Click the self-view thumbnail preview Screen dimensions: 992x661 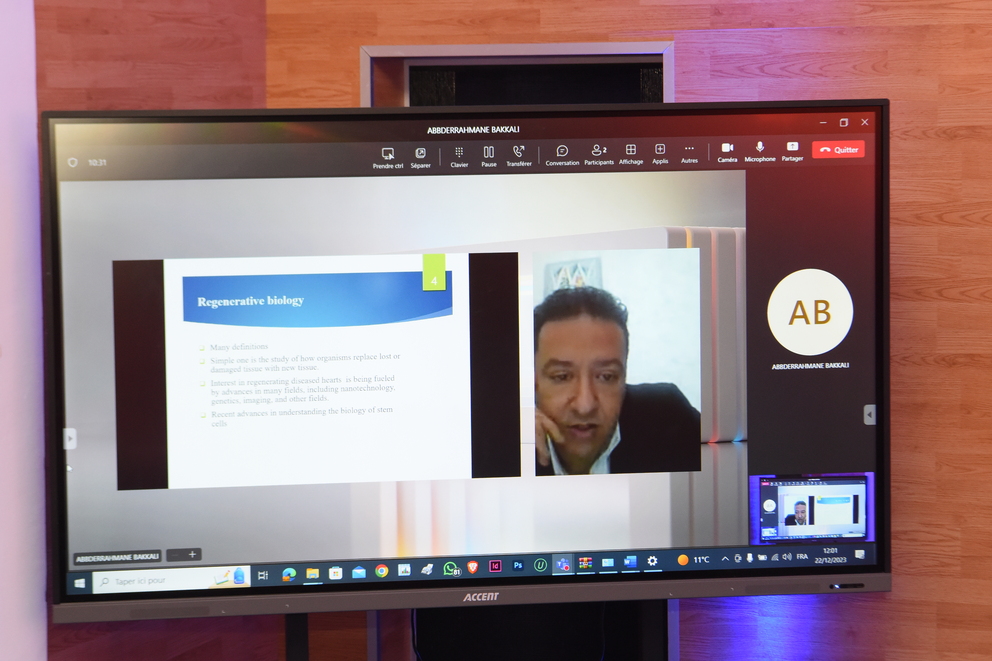tap(811, 506)
